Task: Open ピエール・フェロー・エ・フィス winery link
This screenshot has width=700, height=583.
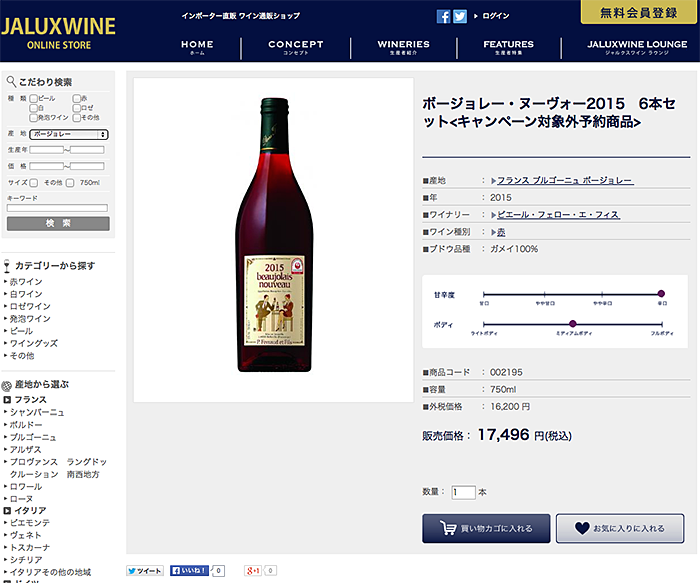Action: [558, 215]
